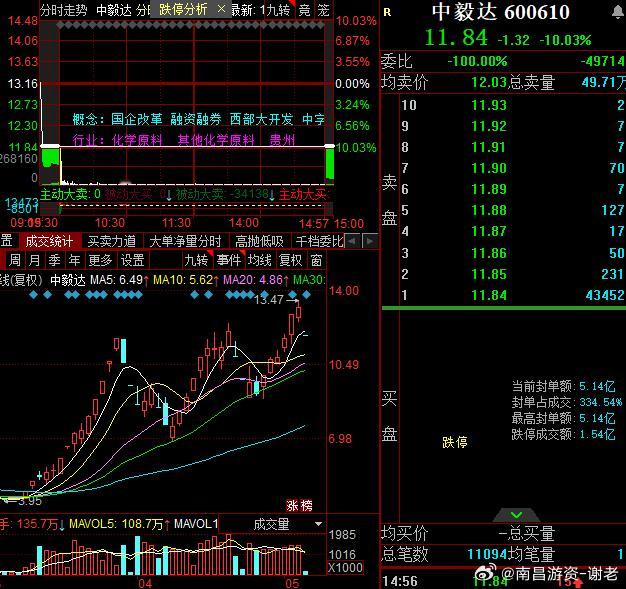This screenshot has height=589, width=626.
Task: Open 复权 adjustment options
Action: point(291,260)
